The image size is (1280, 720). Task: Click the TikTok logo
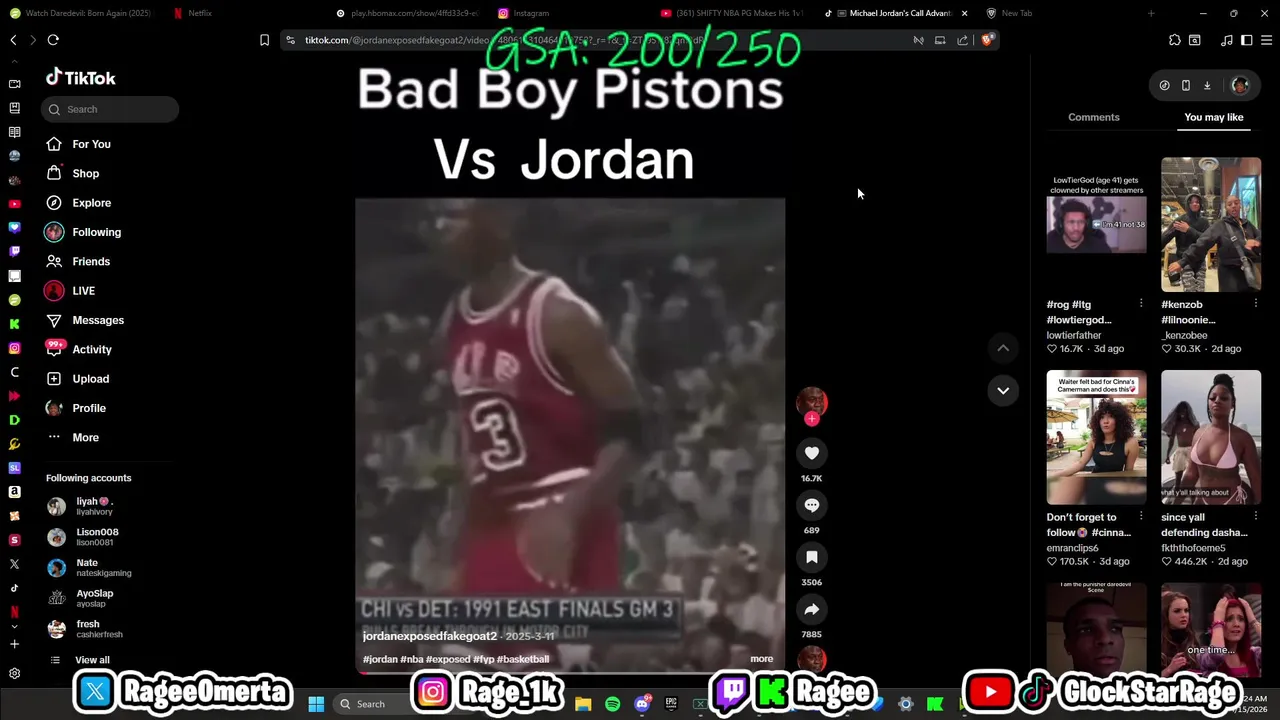81,78
